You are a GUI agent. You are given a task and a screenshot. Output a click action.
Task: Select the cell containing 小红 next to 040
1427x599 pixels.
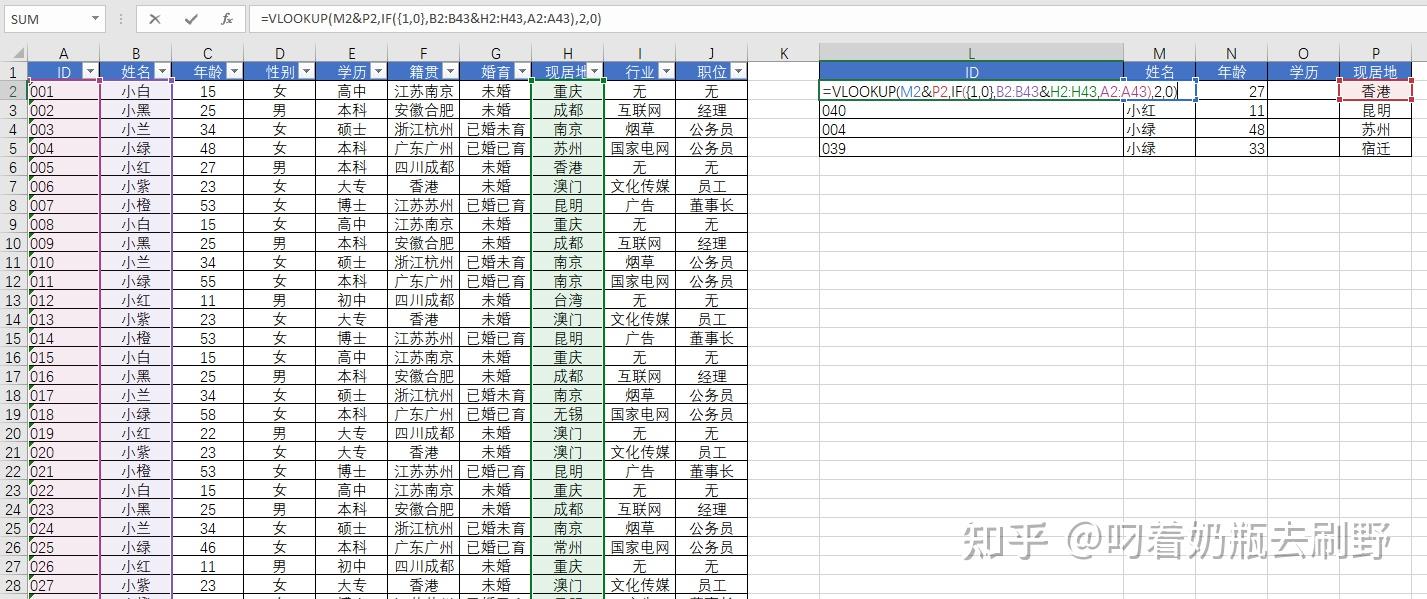click(x=1159, y=110)
